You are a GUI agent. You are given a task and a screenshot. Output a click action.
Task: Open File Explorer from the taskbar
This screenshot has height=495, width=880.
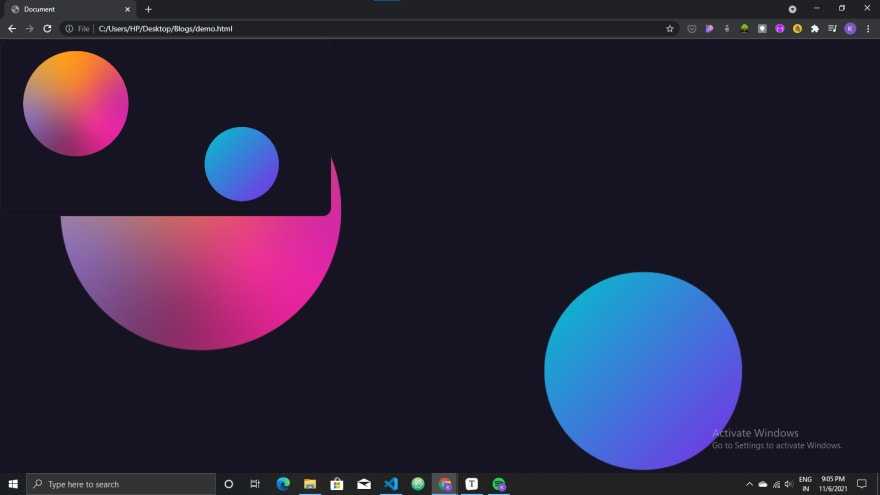[x=310, y=484]
